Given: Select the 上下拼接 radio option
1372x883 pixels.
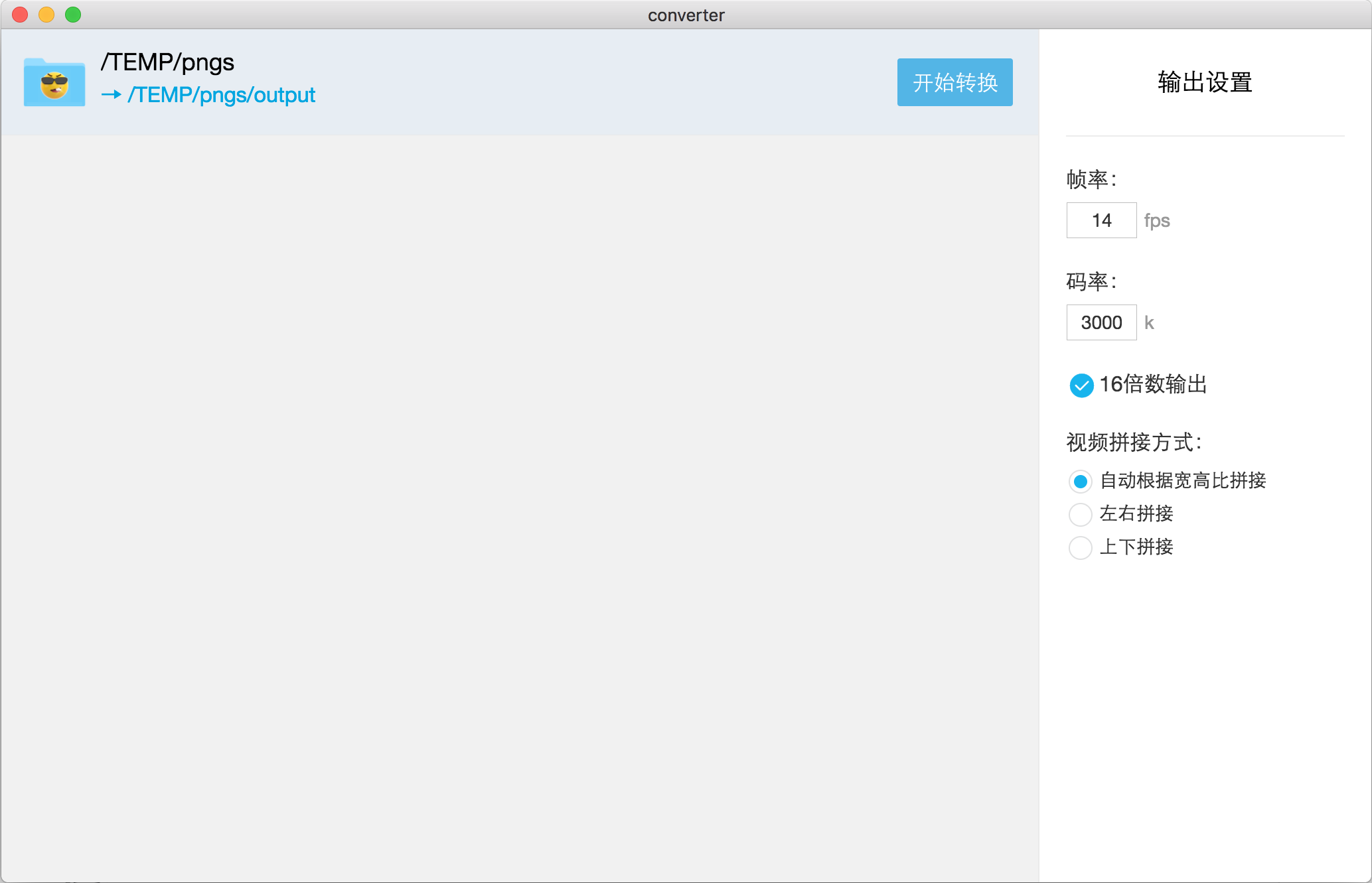Looking at the screenshot, I should coord(1081,548).
